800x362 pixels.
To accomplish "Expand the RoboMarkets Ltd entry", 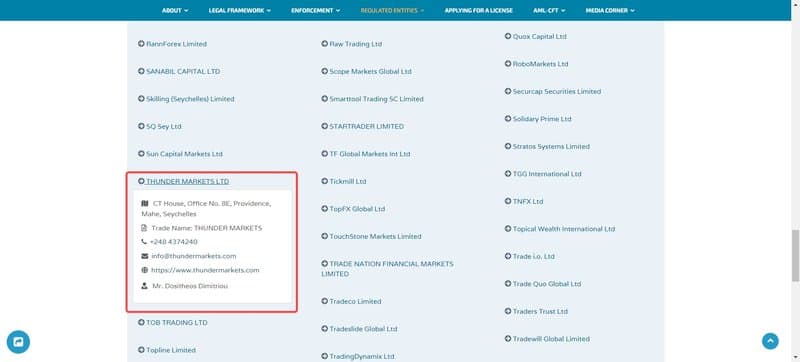I will click(x=536, y=64).
